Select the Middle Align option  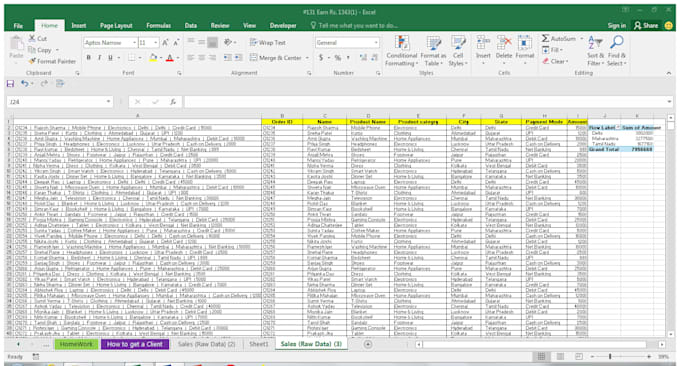coord(202,42)
